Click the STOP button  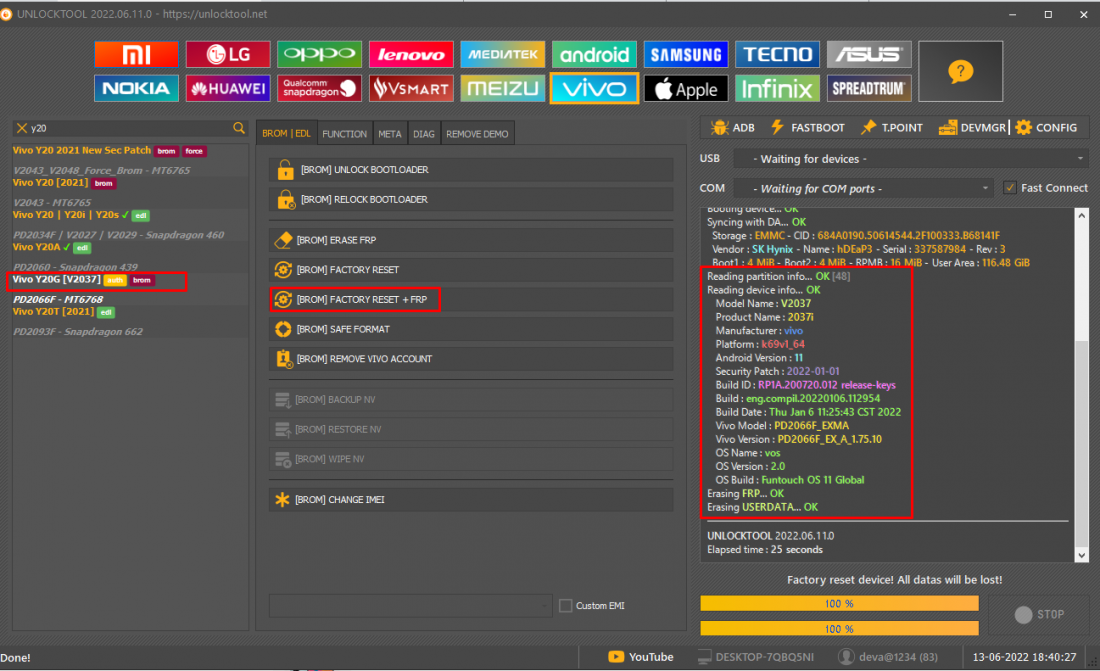click(1039, 614)
